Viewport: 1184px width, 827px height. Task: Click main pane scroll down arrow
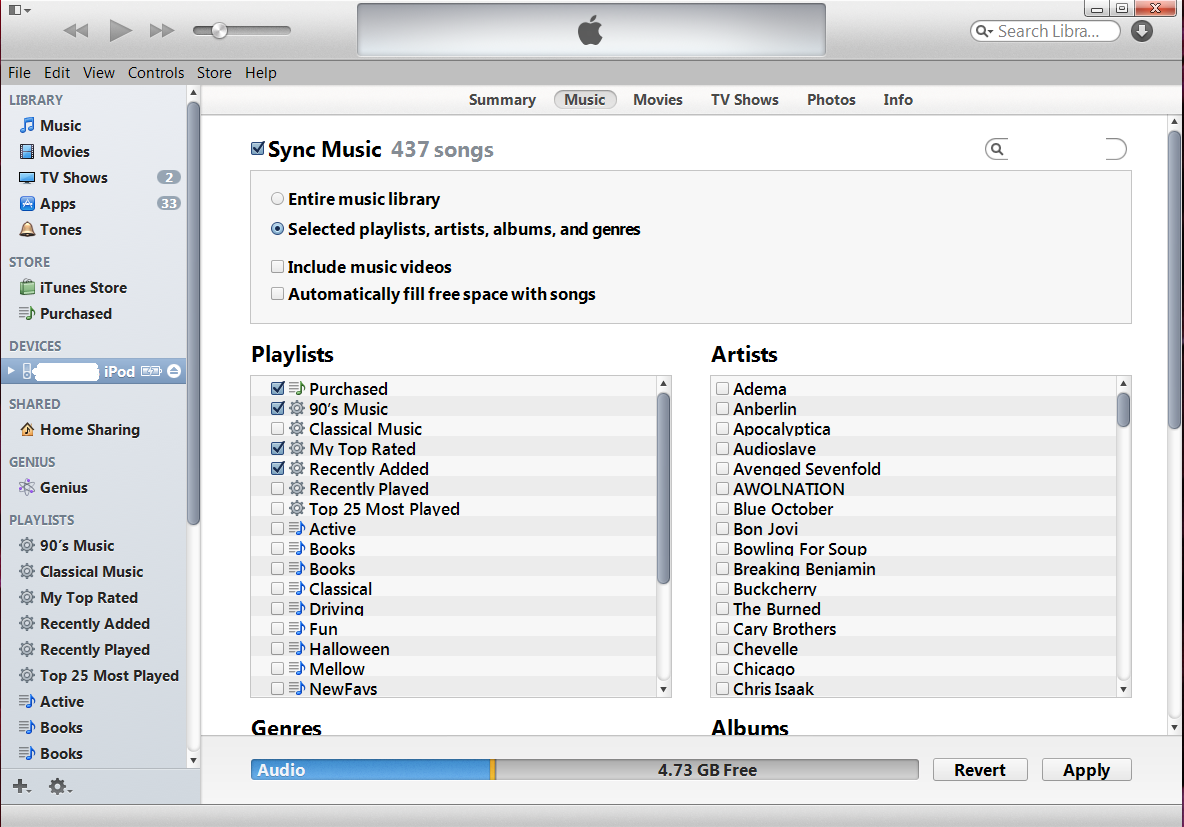coord(1174,727)
